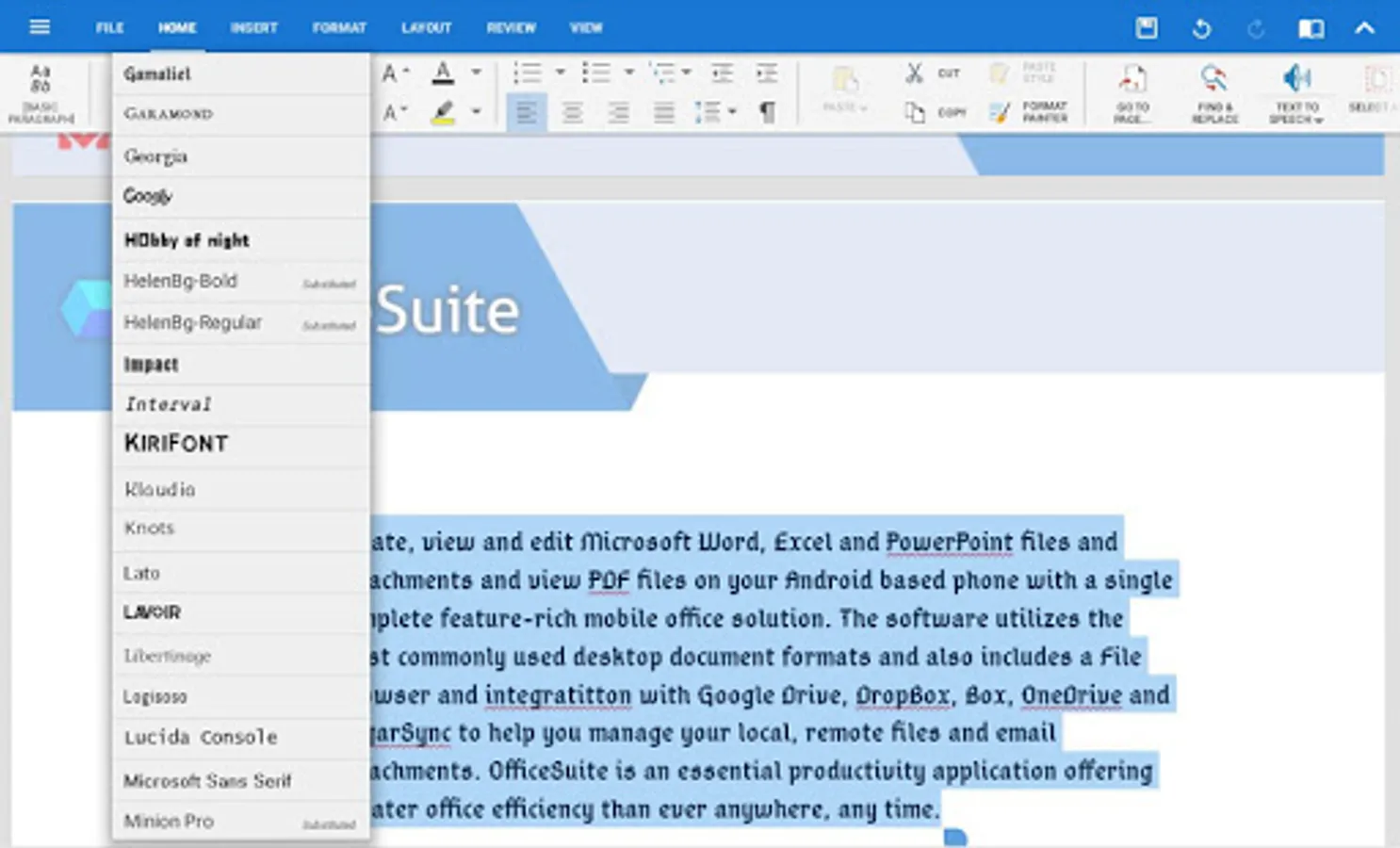
Task: Switch view mode using the panel icon
Action: click(x=1310, y=28)
